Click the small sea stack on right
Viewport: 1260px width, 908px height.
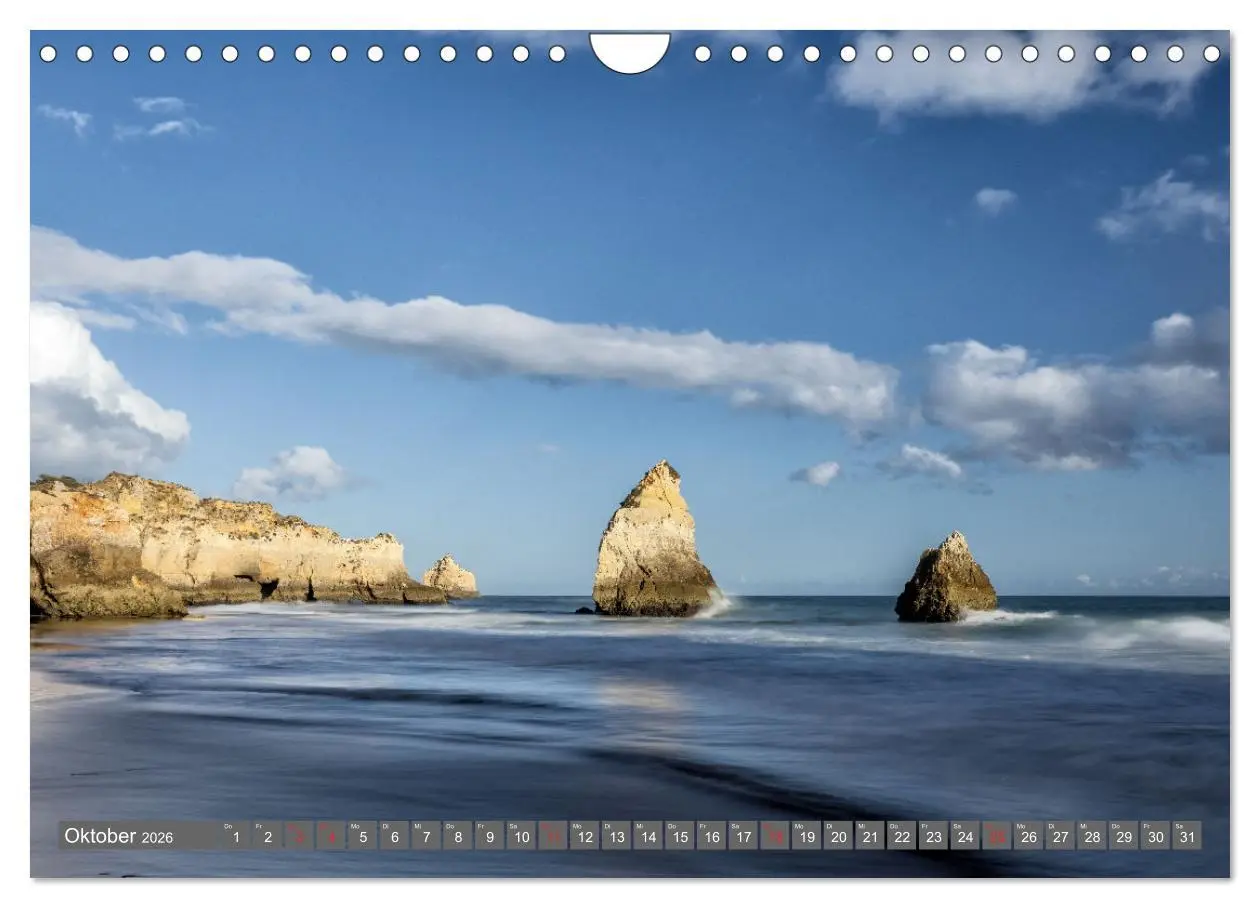pyautogui.click(x=945, y=578)
